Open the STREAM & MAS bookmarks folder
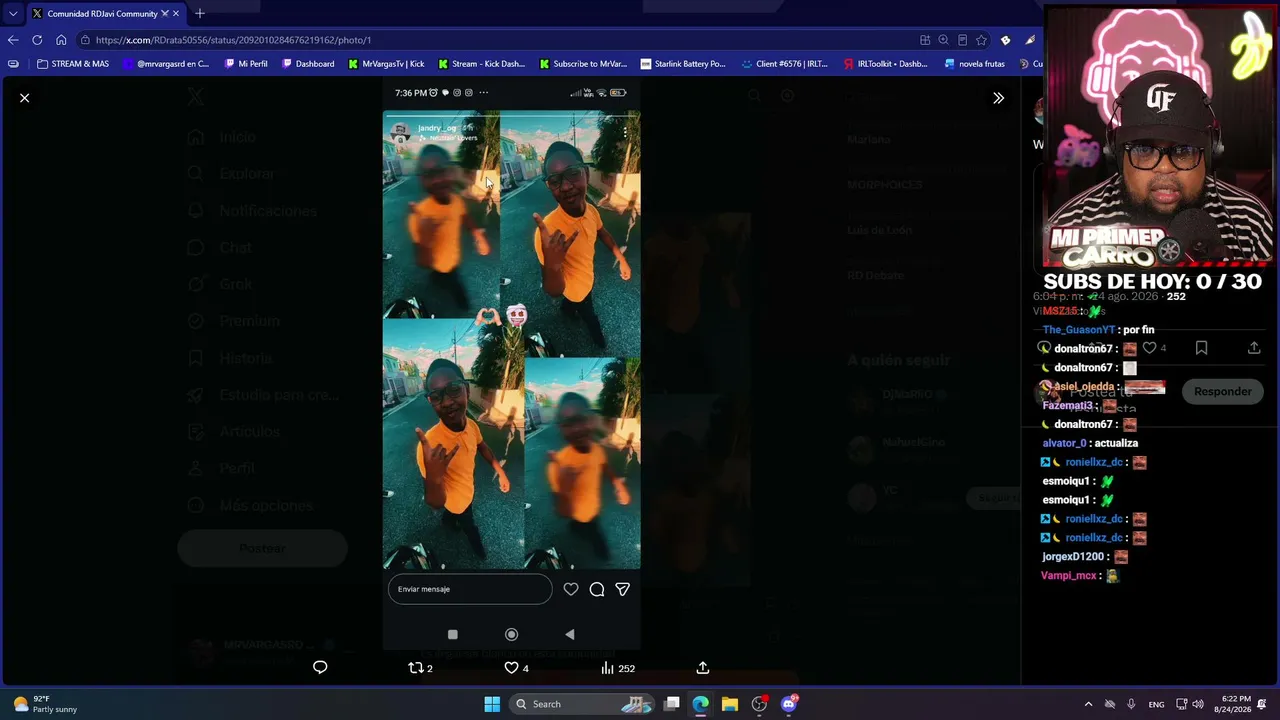1280x720 pixels. pos(73,64)
